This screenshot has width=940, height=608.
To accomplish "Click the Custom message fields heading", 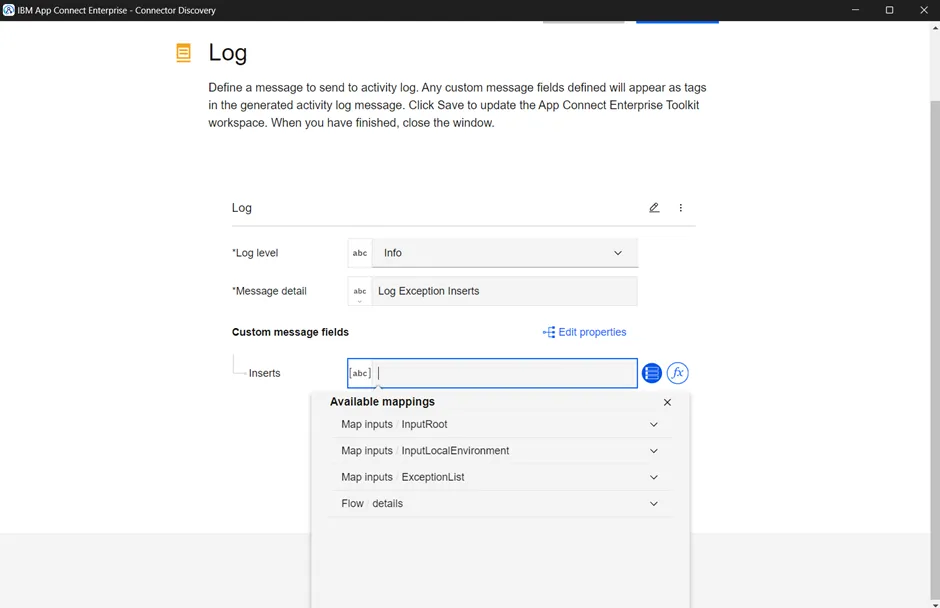I will (x=290, y=332).
